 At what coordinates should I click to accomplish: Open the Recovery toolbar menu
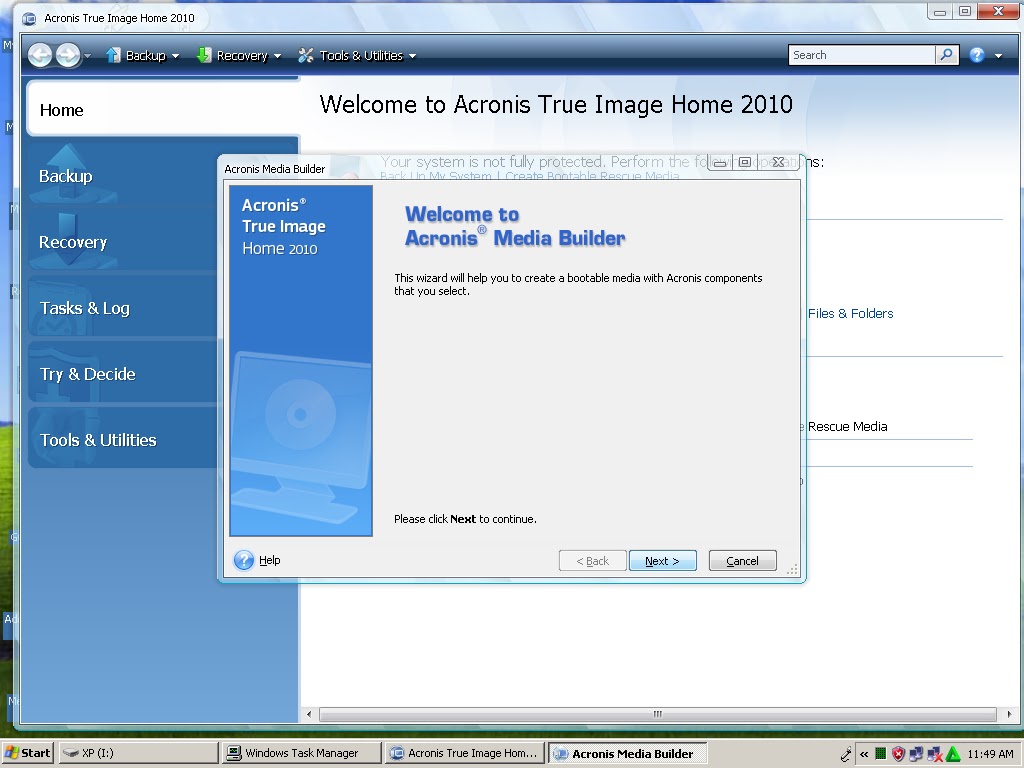(x=238, y=56)
